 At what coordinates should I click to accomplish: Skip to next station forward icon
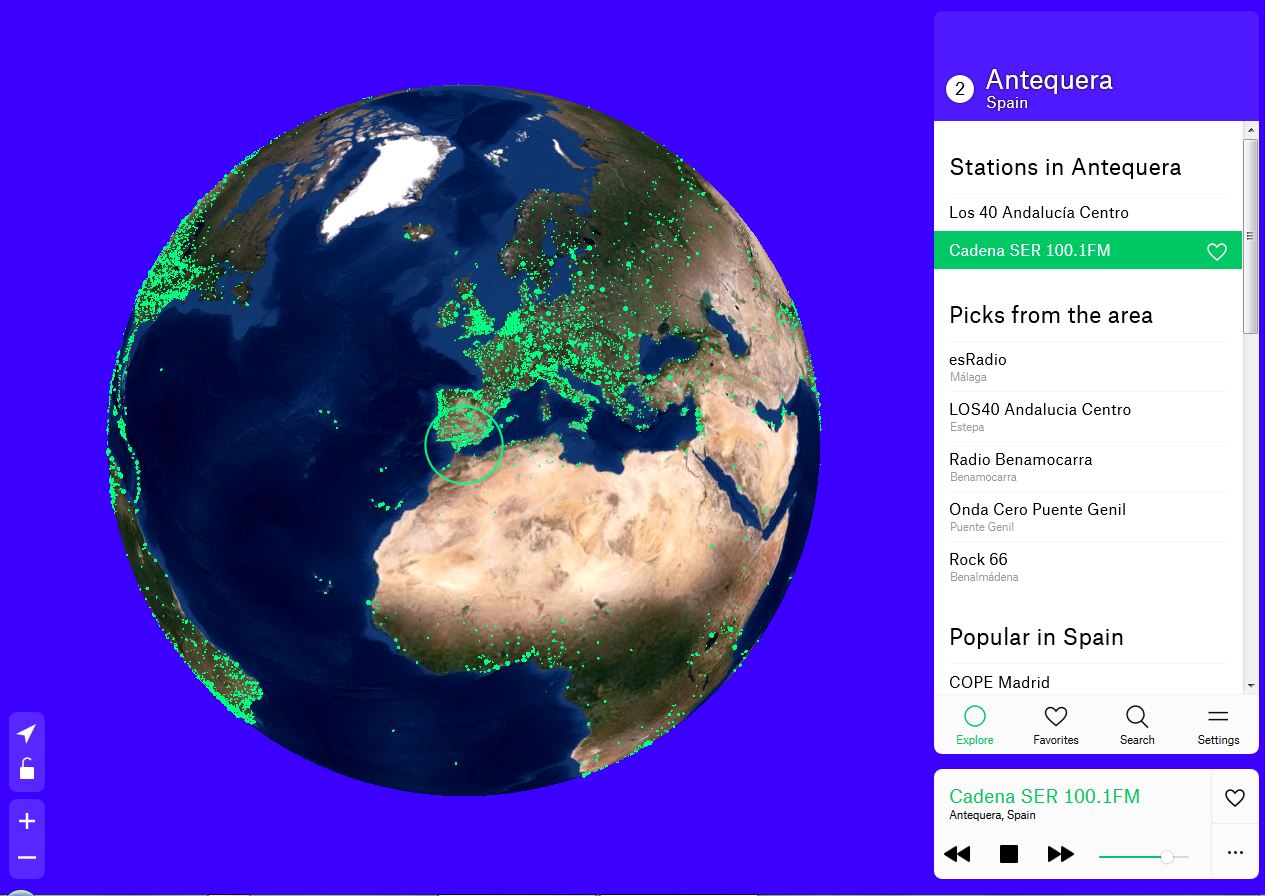tap(1061, 854)
